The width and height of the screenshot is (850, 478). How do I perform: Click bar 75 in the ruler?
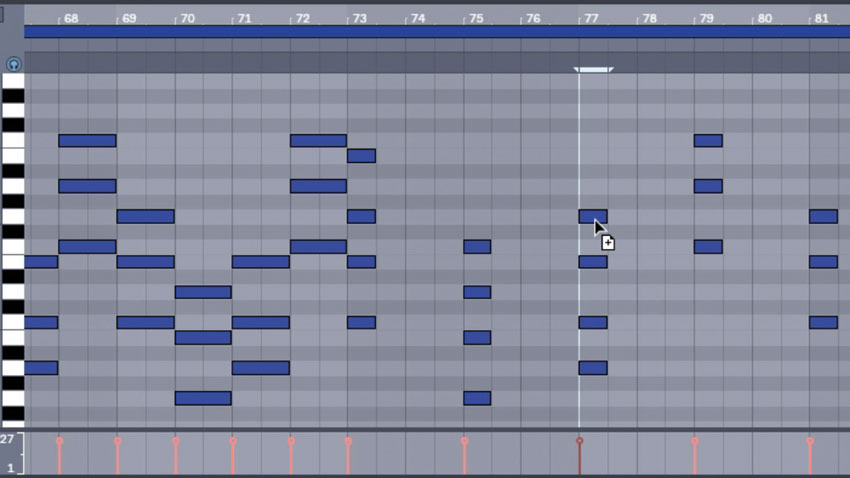476,18
